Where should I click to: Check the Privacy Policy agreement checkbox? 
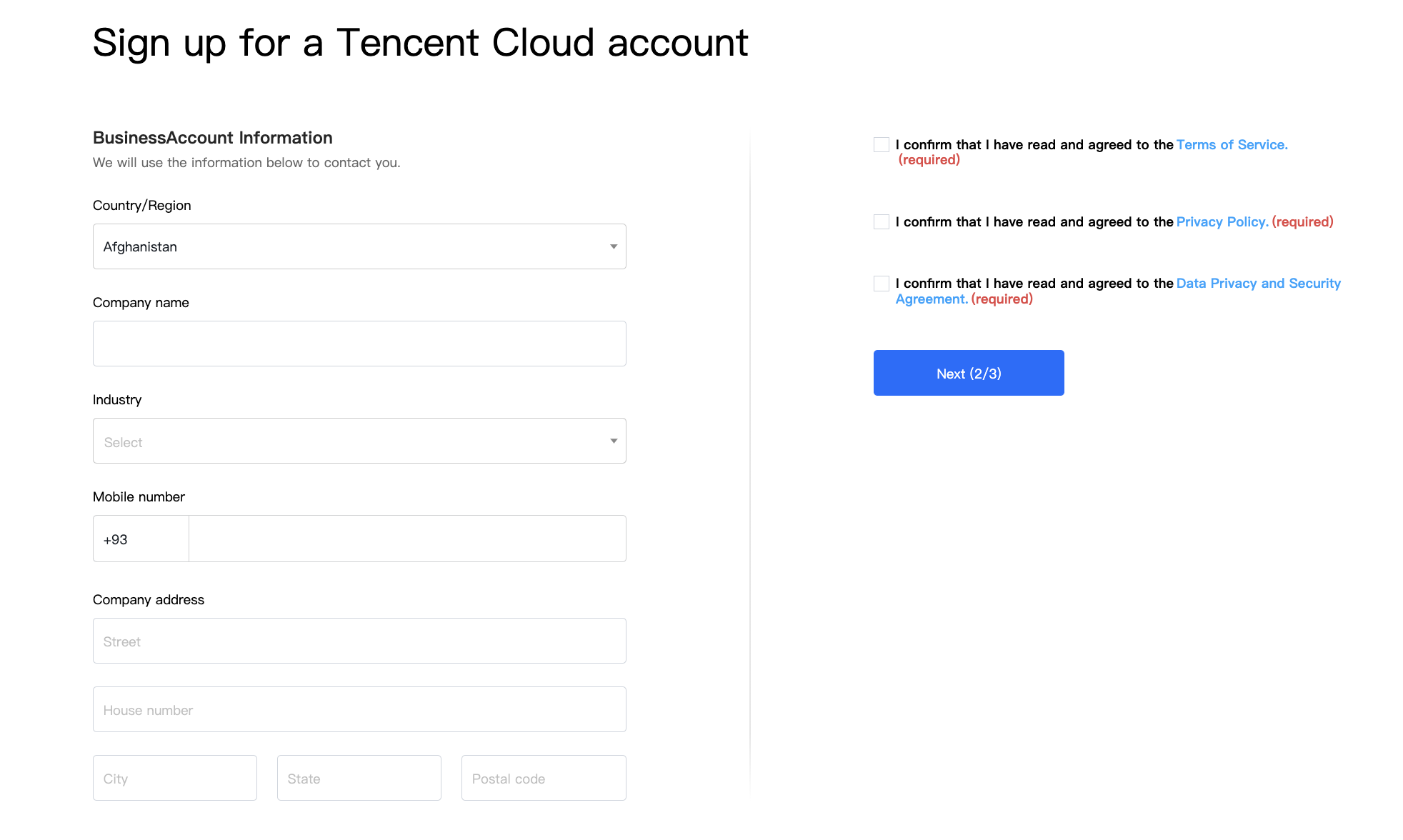coord(882,222)
